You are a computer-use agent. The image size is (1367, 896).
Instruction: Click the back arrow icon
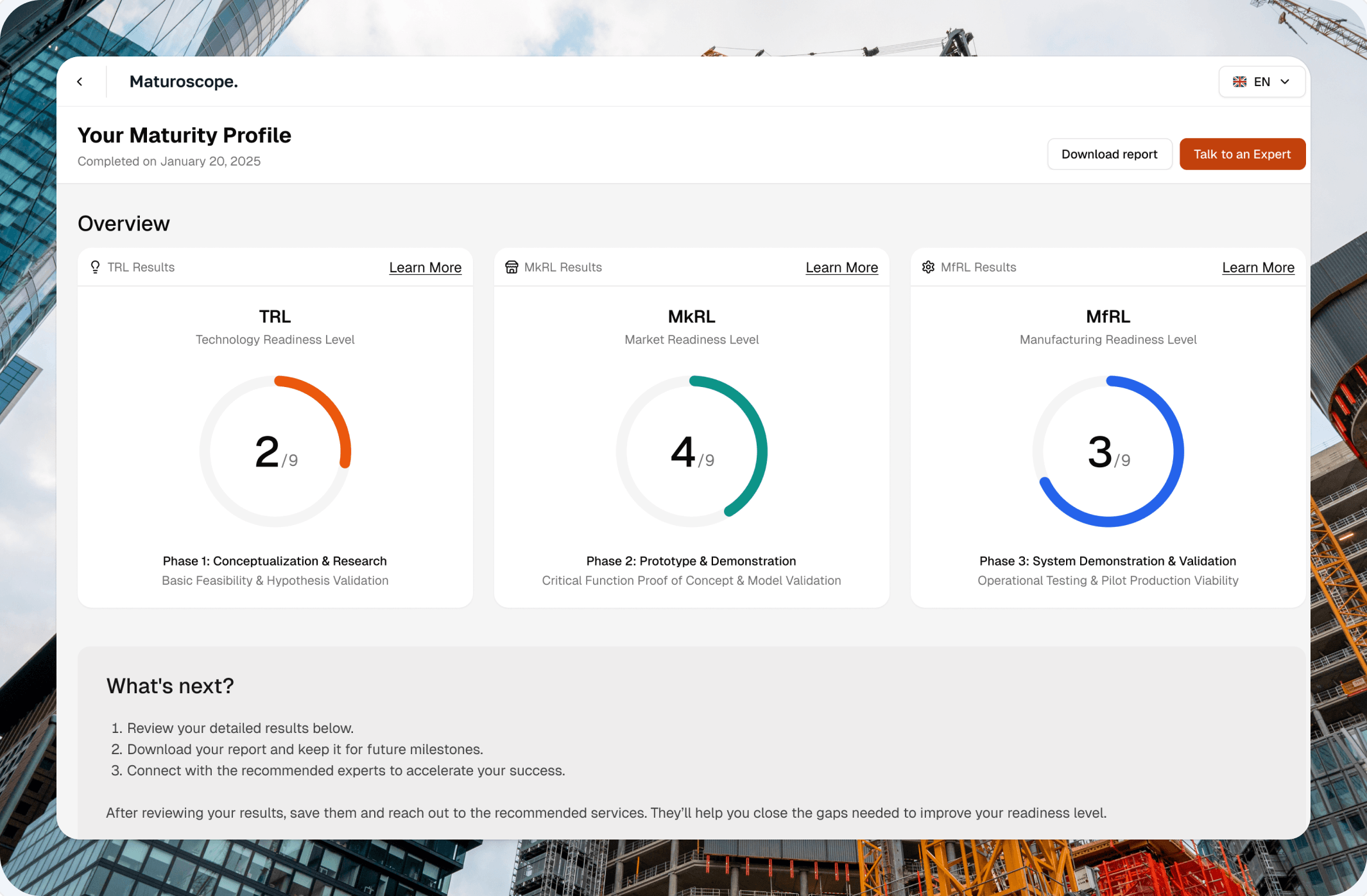[80, 82]
